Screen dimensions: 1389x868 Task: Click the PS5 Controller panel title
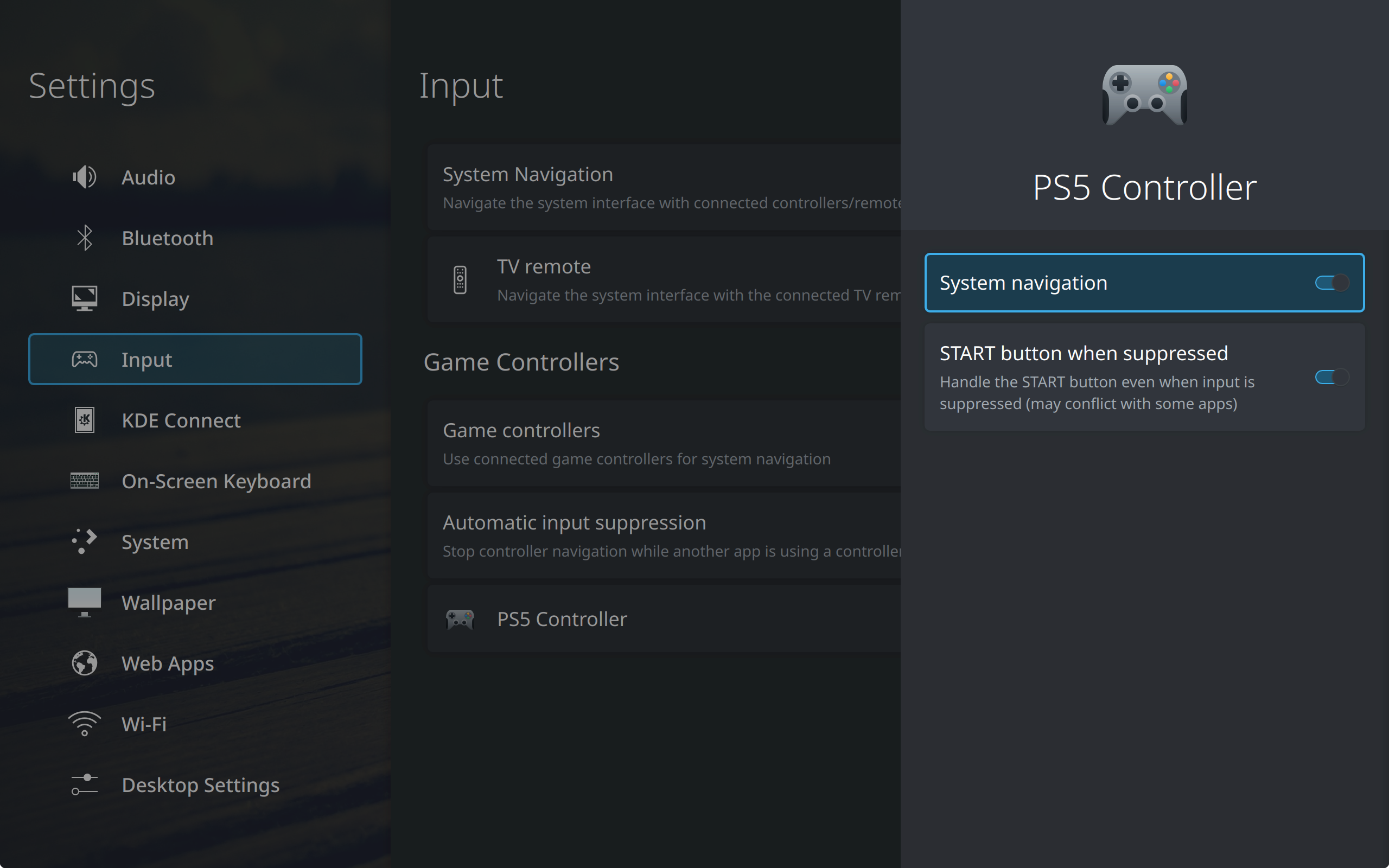pyautogui.click(x=1144, y=187)
